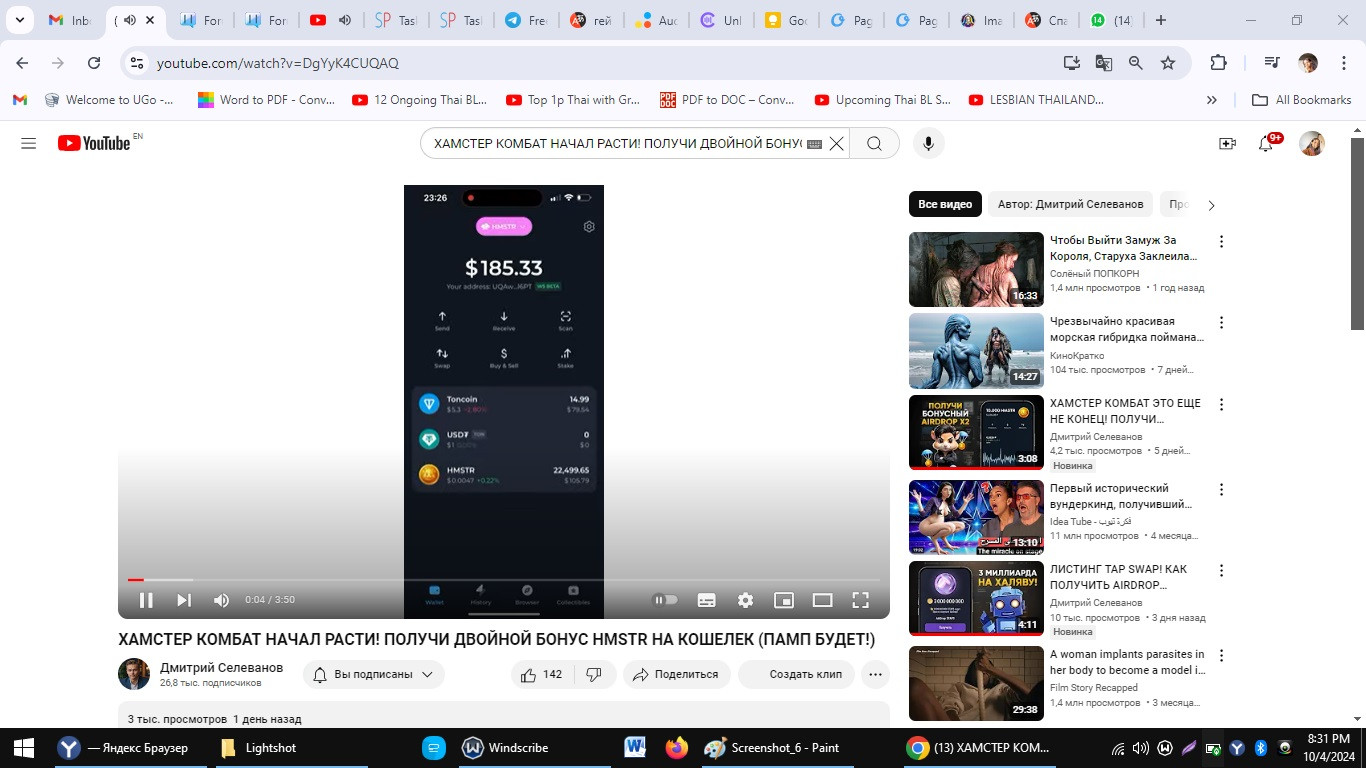This screenshot has width=1366, height=768.
Task: Bookmark this tab with the star icon
Action: (x=1168, y=63)
